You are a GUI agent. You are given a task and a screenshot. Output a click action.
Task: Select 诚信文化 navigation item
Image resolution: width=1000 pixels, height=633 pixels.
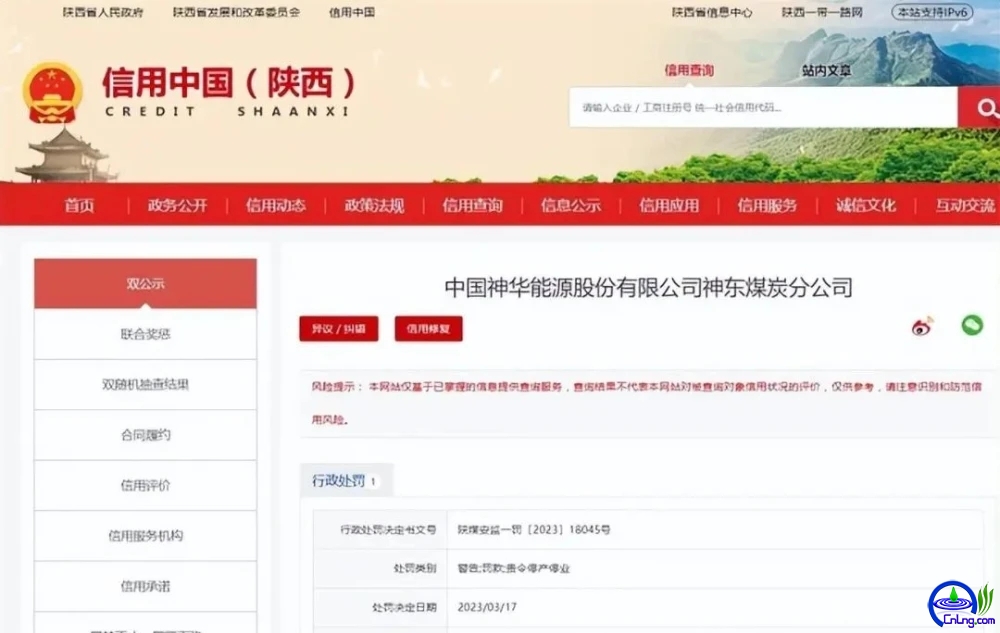[865, 205]
